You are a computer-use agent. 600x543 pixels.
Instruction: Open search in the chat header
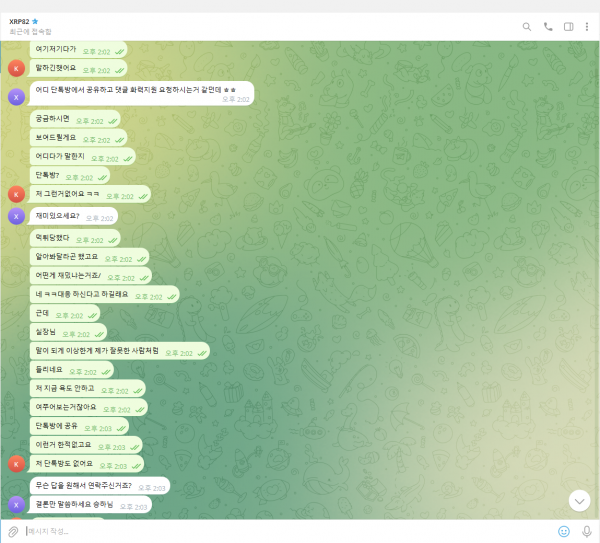(527, 27)
